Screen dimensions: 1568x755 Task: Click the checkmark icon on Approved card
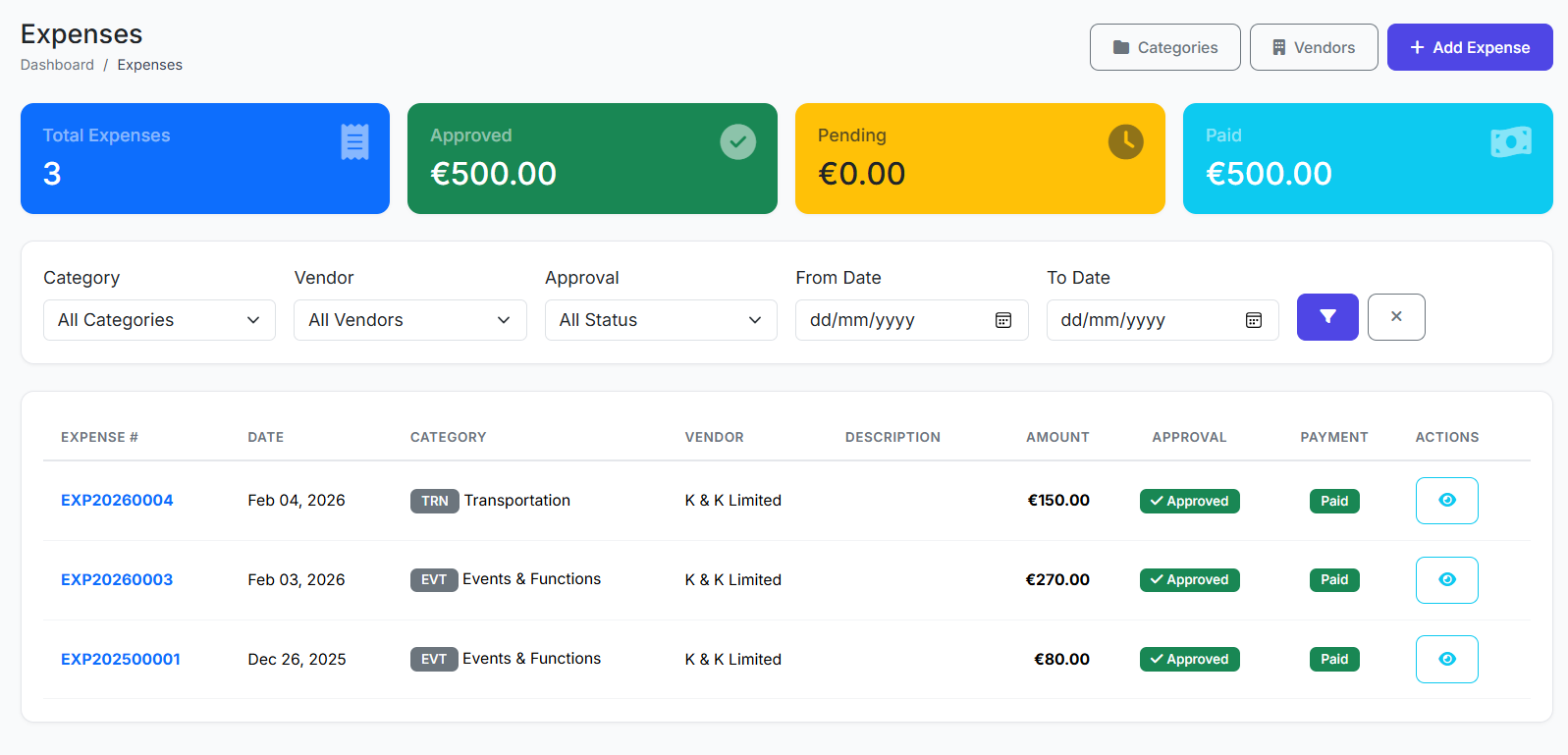pyautogui.click(x=737, y=142)
